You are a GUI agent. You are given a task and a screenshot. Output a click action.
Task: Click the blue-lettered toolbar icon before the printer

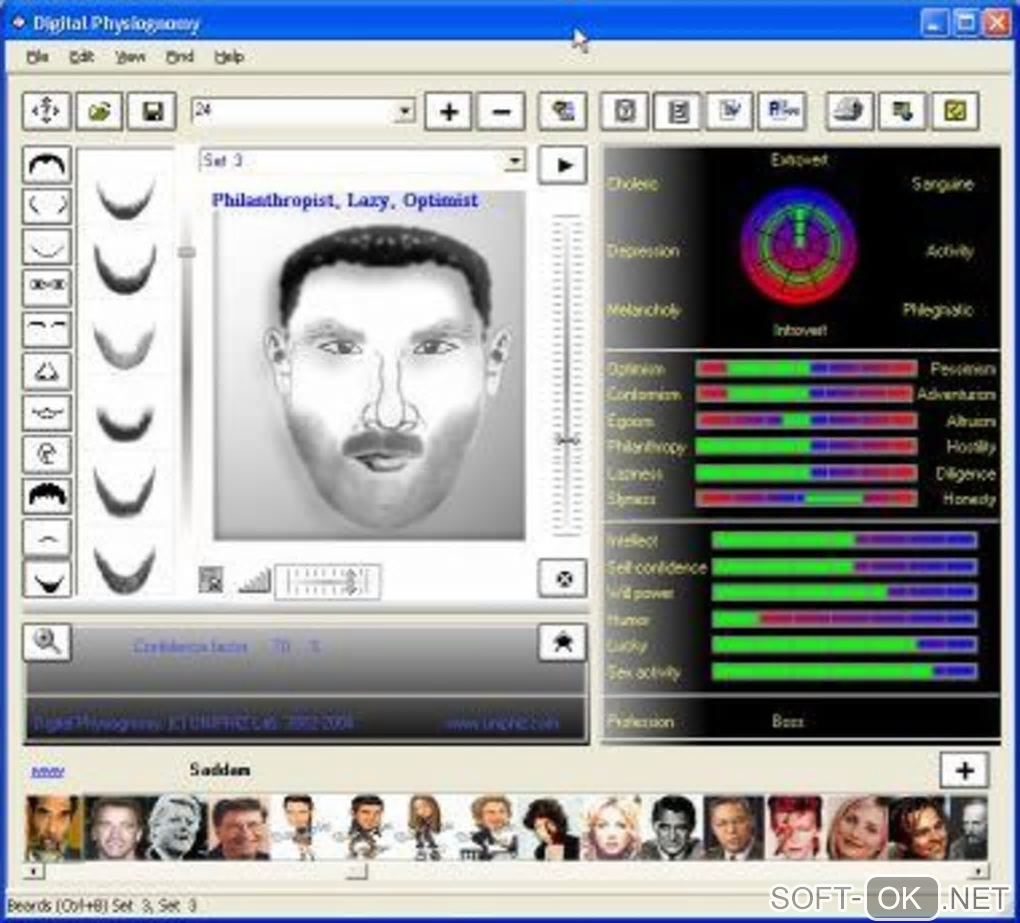(783, 111)
